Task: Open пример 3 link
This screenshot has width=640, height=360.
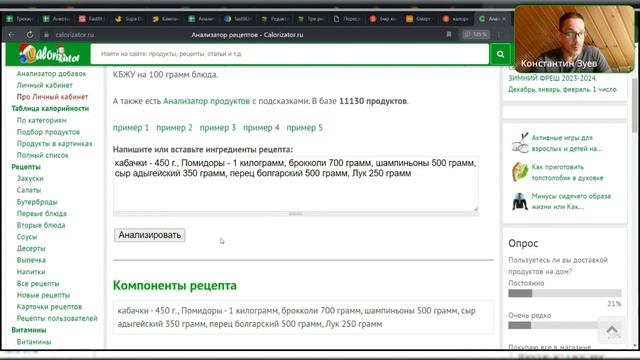Action: (x=218, y=128)
